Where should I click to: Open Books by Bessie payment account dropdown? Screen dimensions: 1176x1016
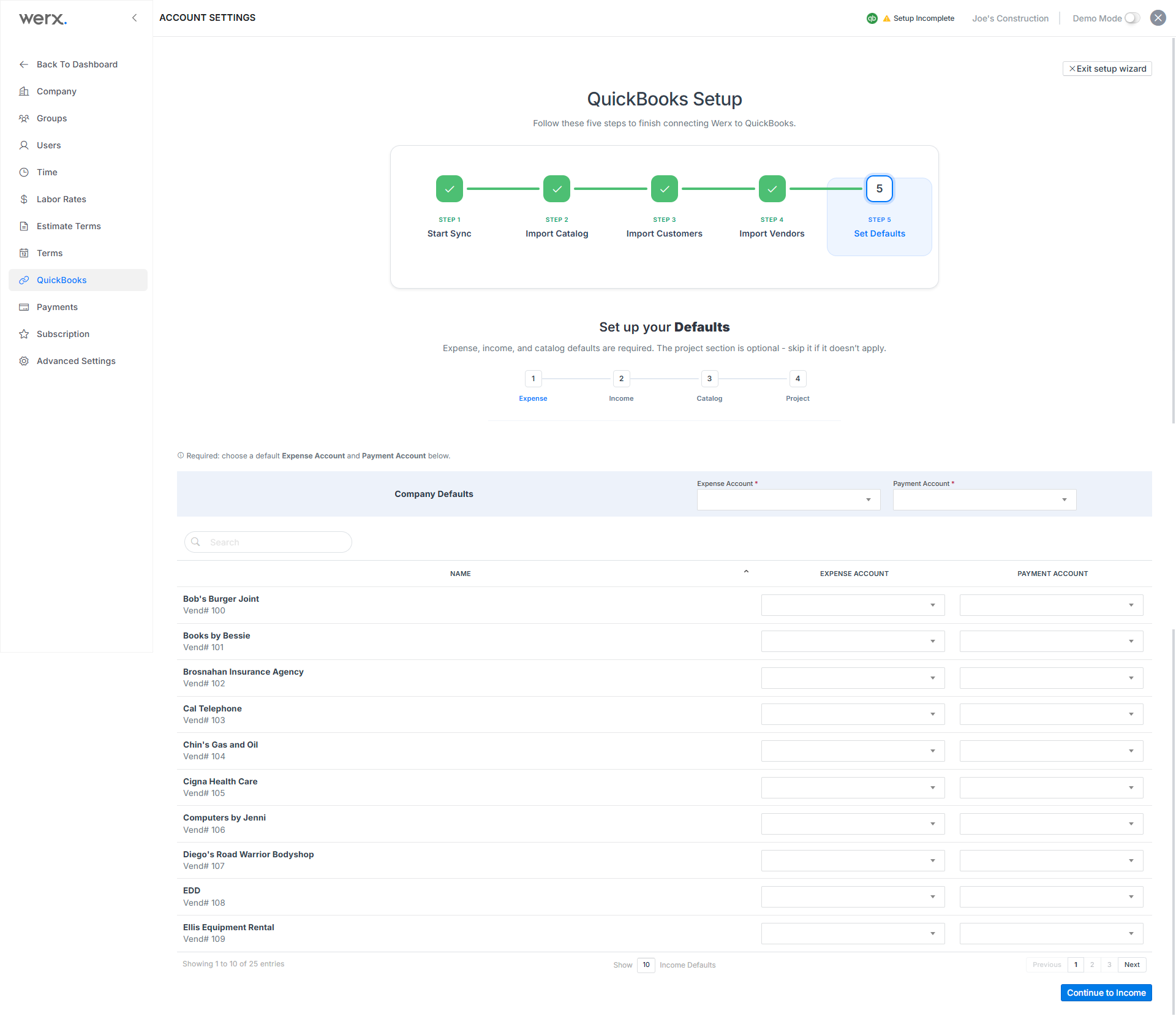coord(1052,642)
